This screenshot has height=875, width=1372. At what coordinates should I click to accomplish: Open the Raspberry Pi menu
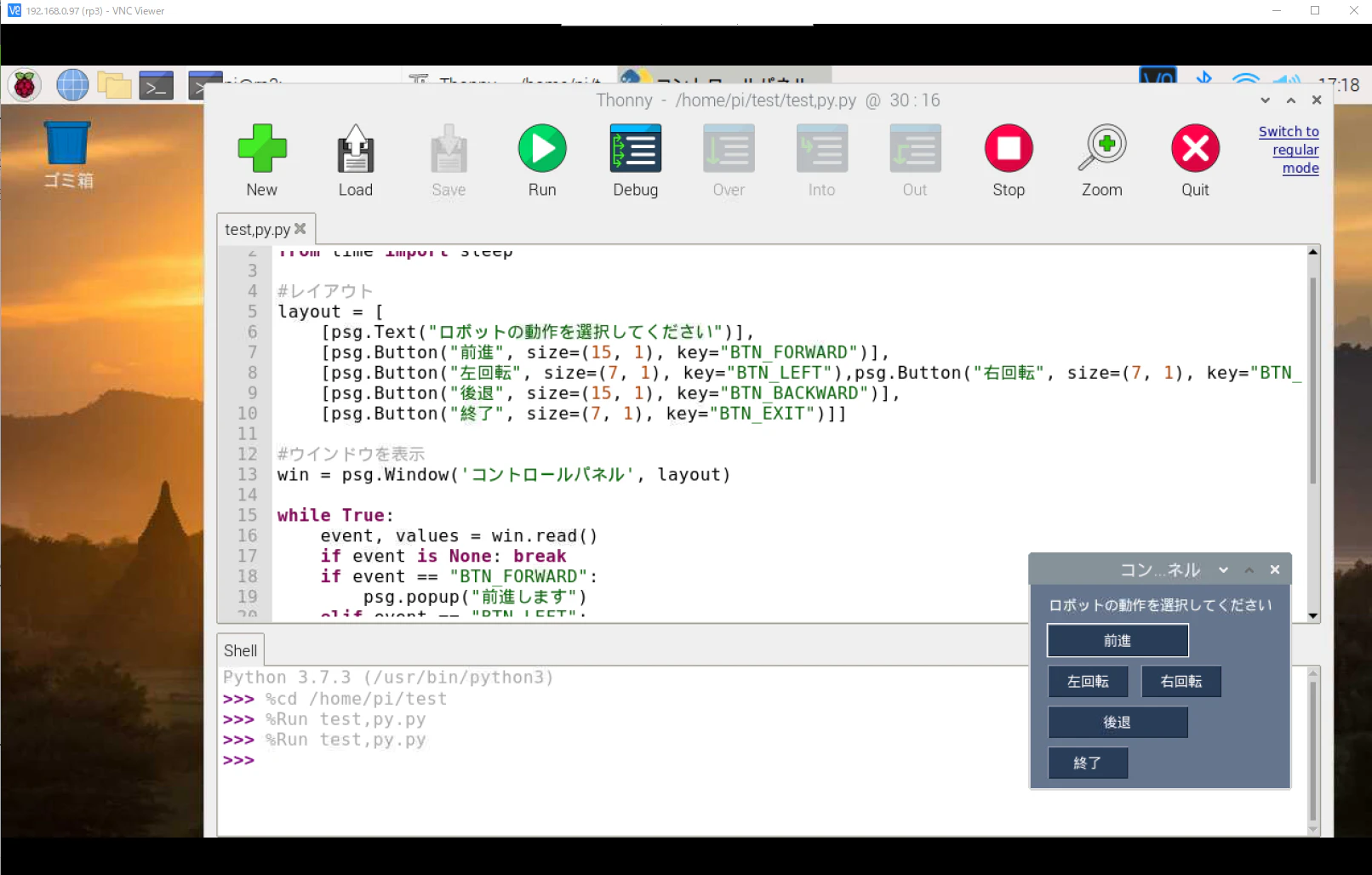click(25, 85)
